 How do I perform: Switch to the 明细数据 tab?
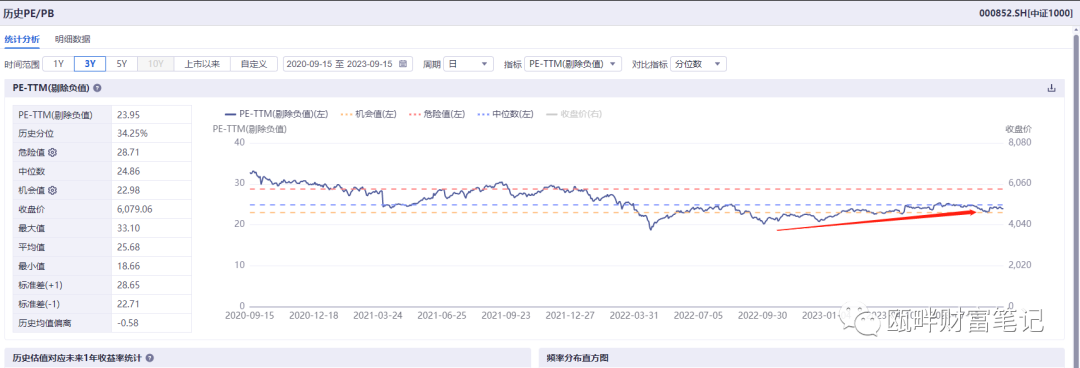pos(72,39)
